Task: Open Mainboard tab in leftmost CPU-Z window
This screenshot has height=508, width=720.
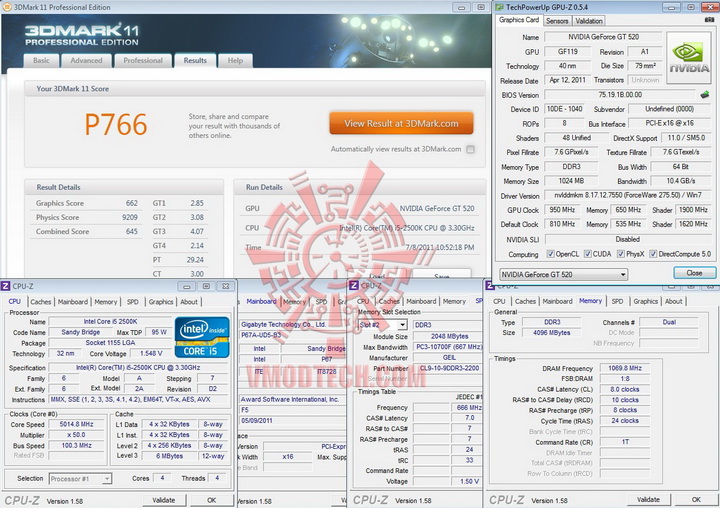Action: click(73, 302)
